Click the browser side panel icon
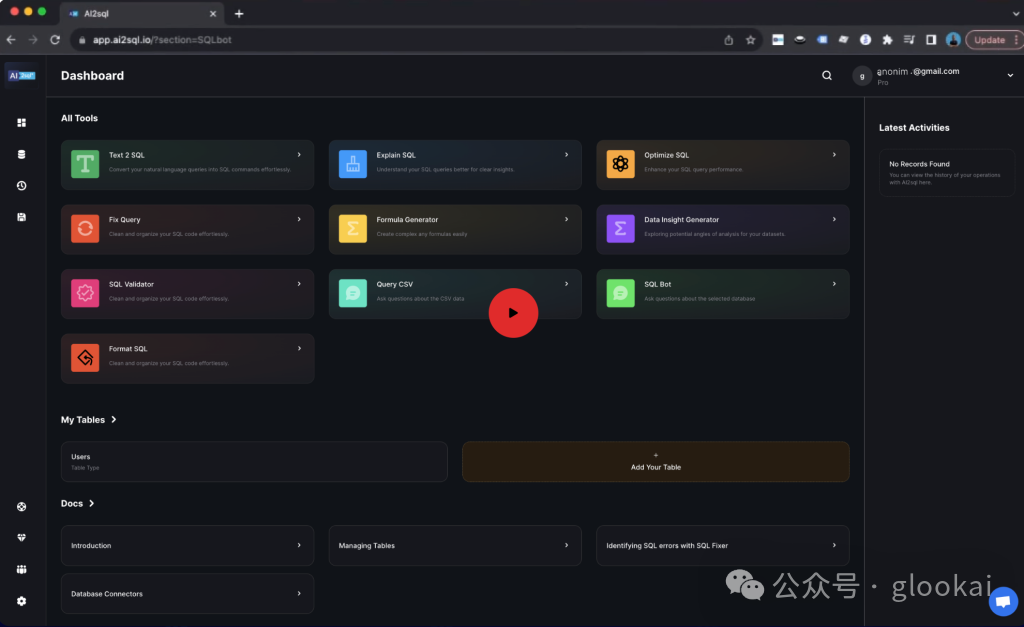The width and height of the screenshot is (1024, 627). [931, 40]
